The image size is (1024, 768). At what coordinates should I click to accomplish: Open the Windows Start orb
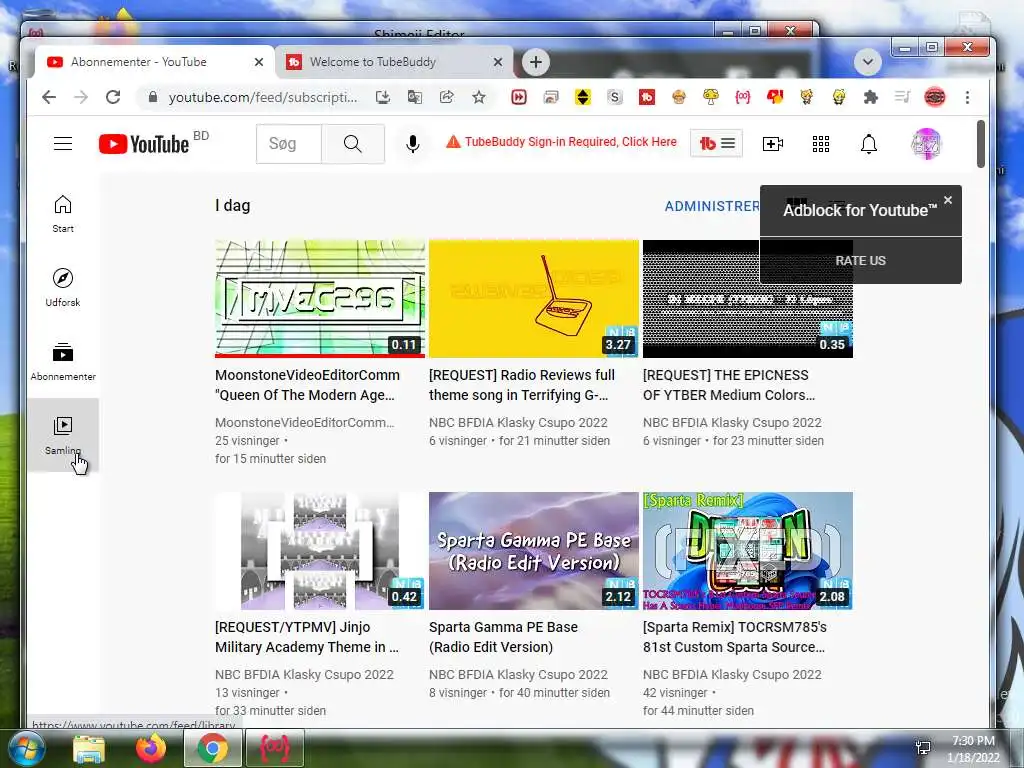click(25, 748)
